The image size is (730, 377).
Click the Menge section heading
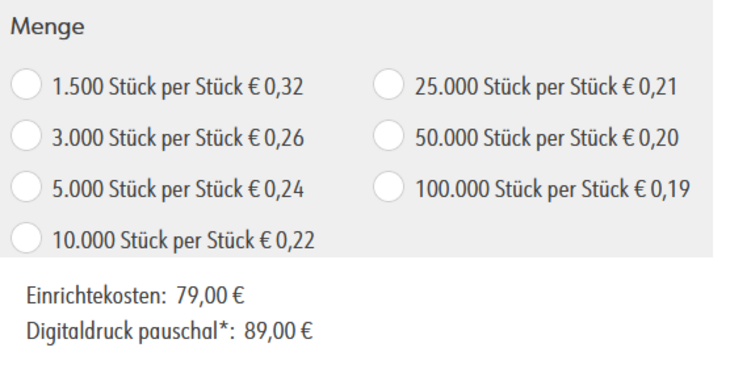pos(47,27)
